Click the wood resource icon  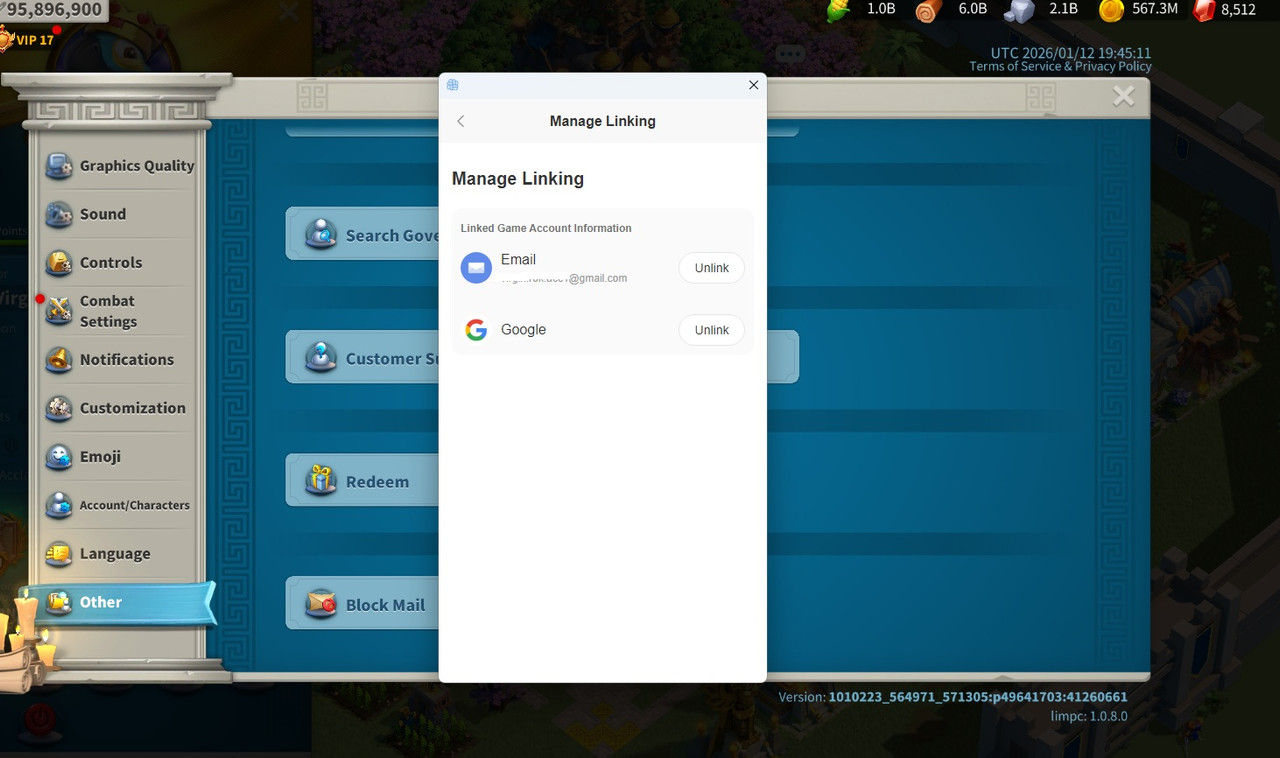pyautogui.click(x=929, y=10)
